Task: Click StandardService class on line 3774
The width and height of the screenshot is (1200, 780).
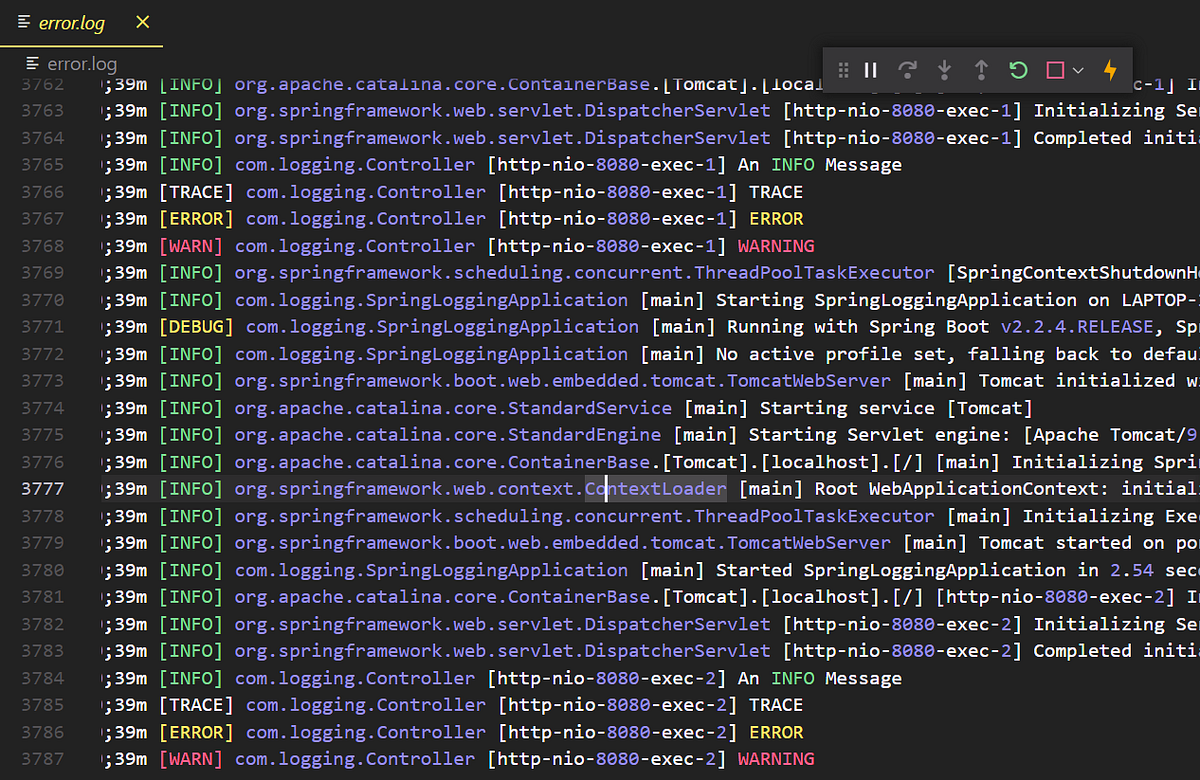Action: point(590,408)
